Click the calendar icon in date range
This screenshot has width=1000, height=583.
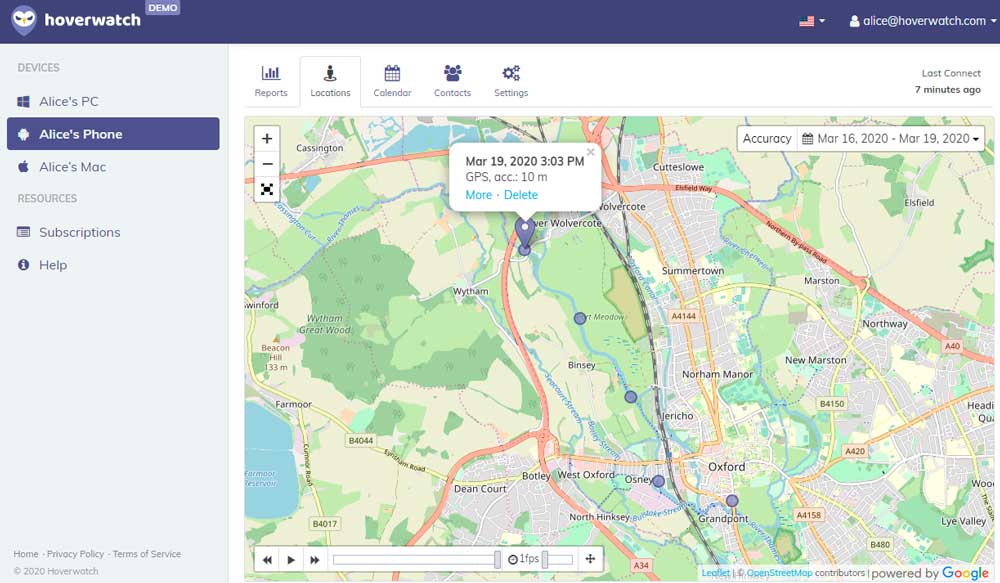coord(807,138)
